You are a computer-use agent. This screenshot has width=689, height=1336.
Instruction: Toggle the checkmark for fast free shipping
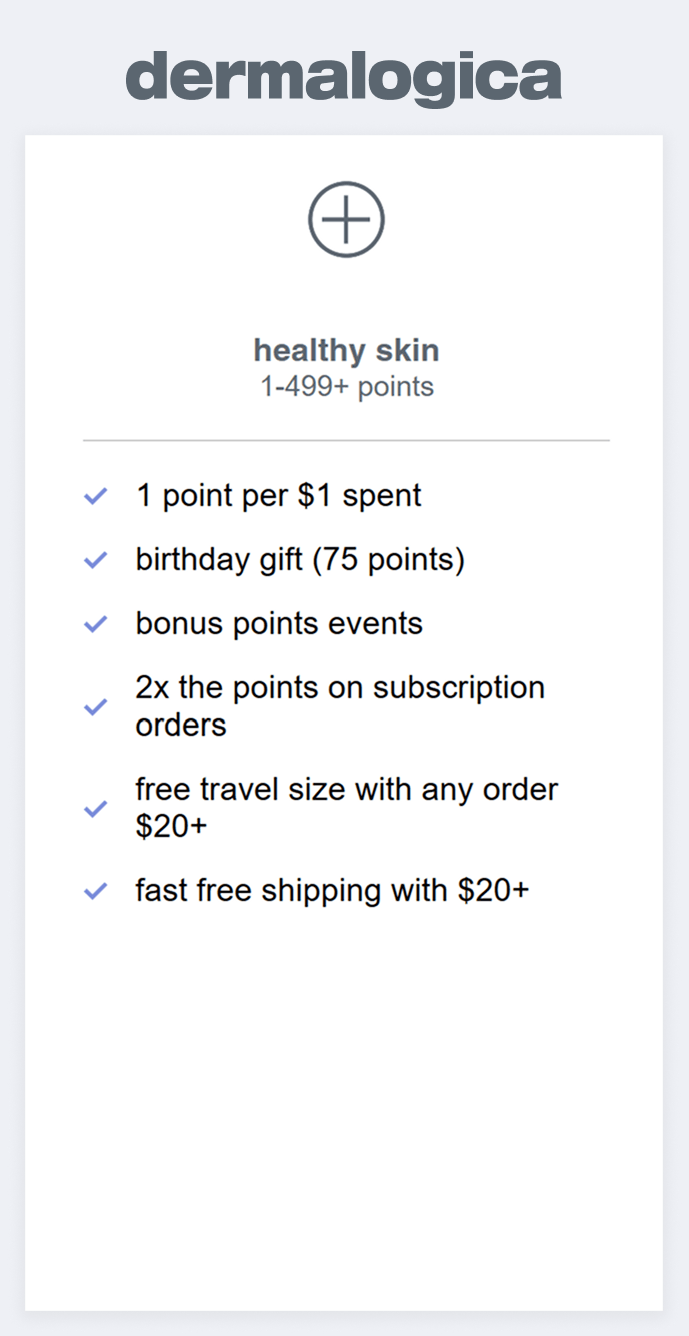tap(96, 890)
